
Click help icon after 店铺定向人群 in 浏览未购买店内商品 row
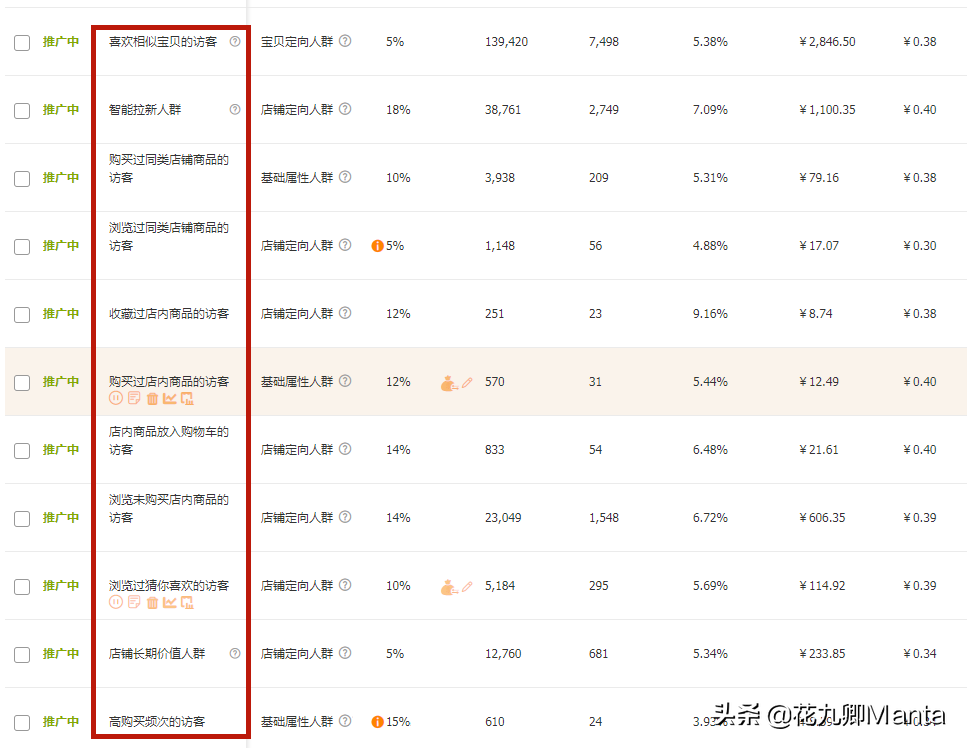[345, 516]
